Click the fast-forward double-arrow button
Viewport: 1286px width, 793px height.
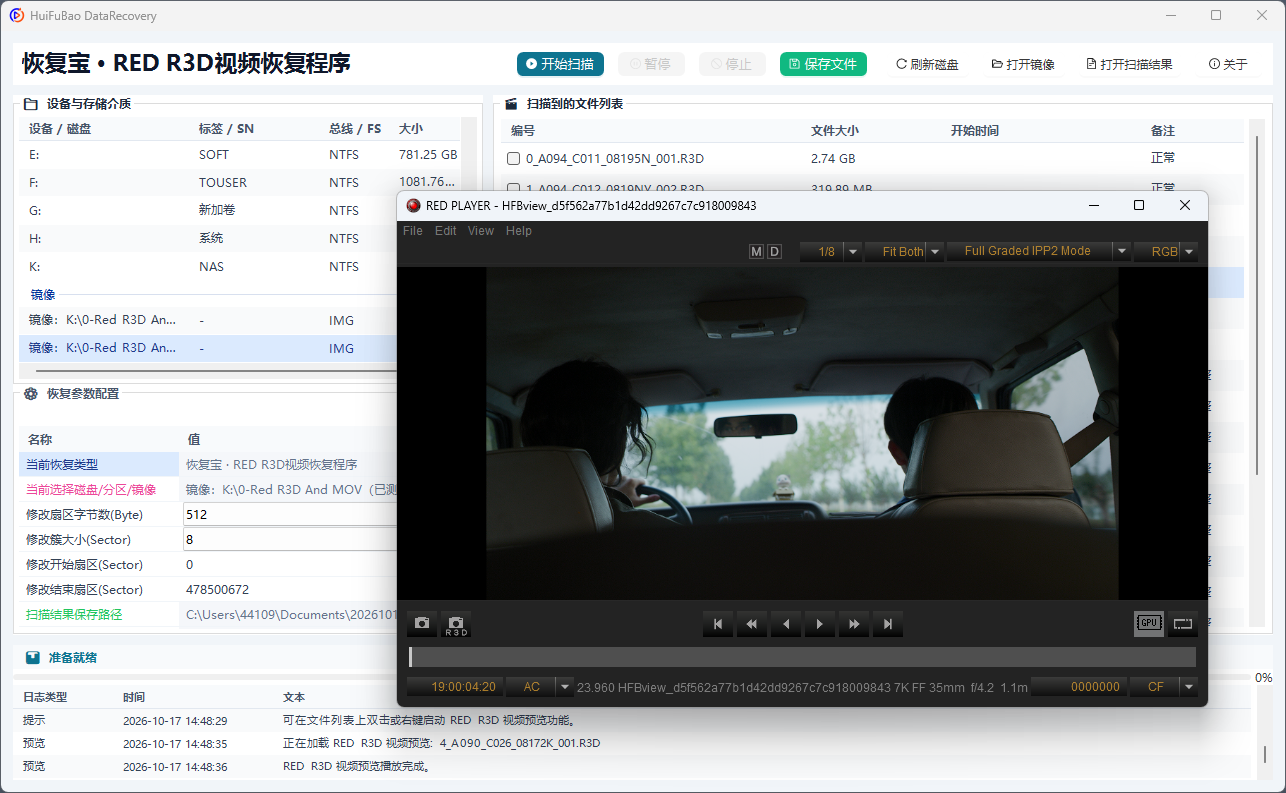(x=854, y=624)
